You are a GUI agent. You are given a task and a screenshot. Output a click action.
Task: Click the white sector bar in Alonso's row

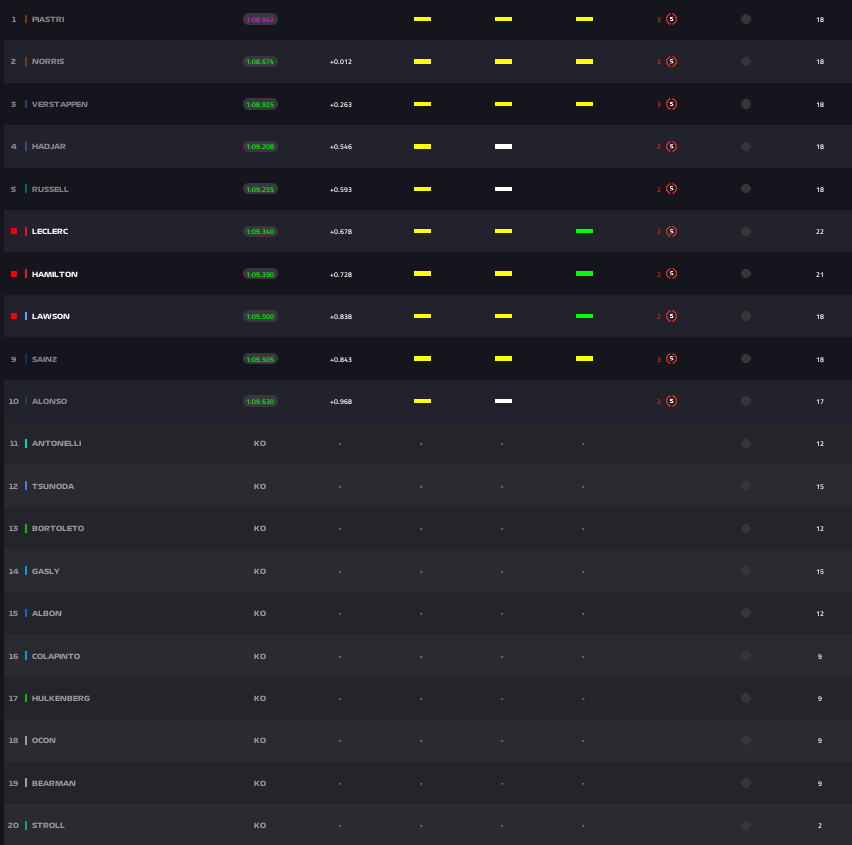(503, 401)
